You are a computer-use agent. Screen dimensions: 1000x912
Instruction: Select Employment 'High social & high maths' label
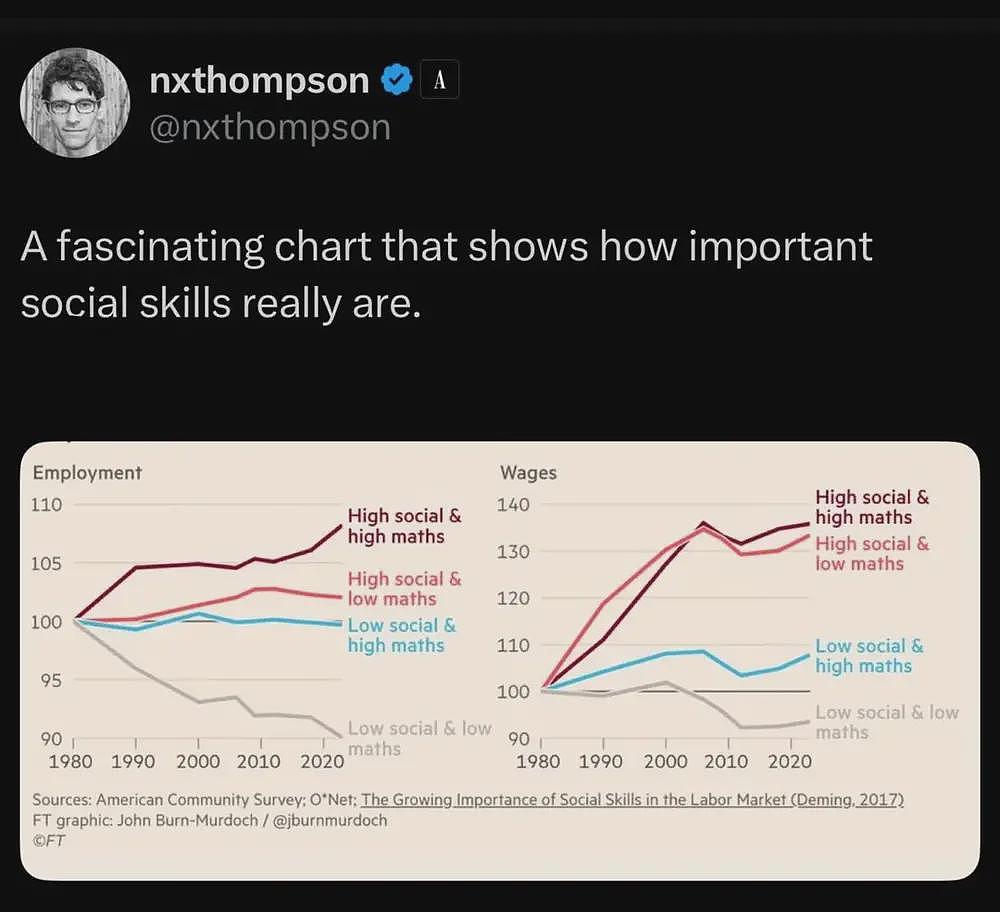(404, 526)
